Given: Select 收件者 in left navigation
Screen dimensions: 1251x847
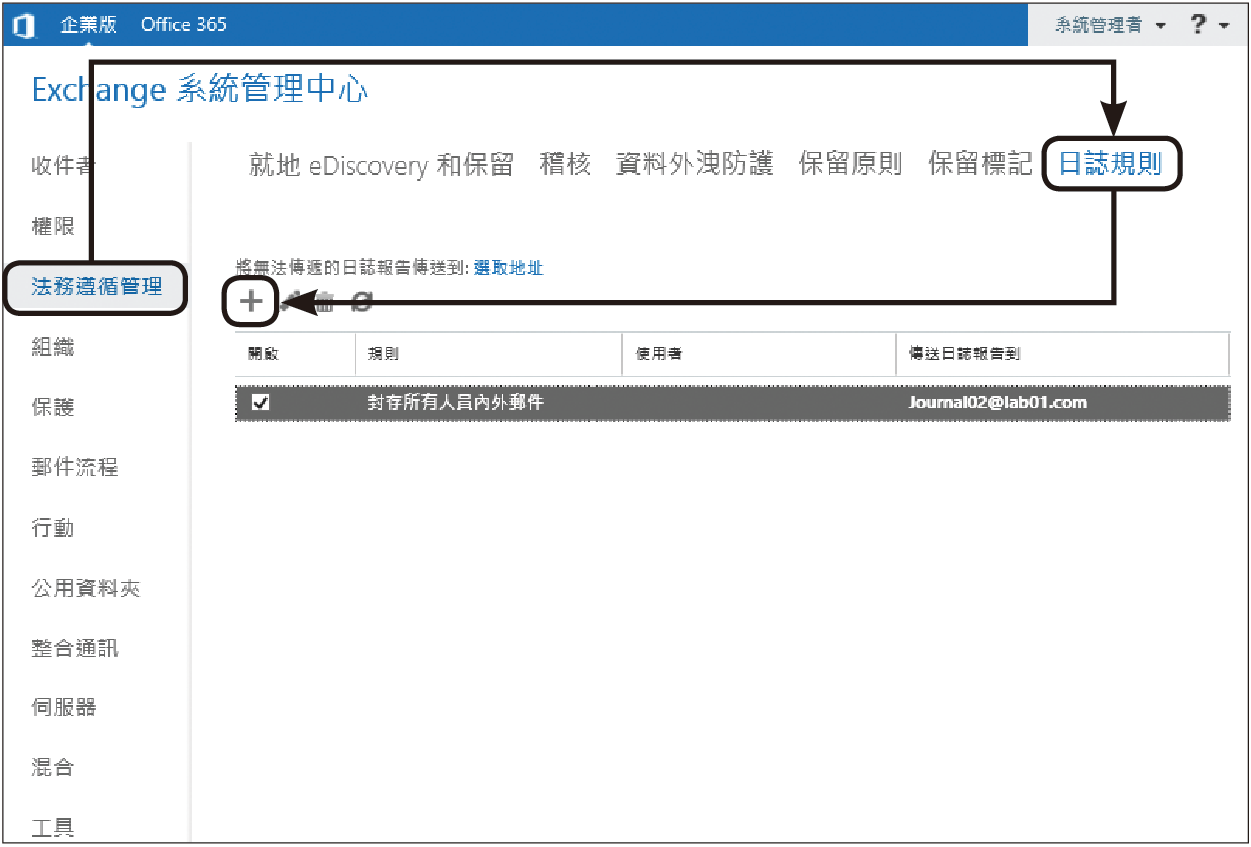Looking at the screenshot, I should (64, 166).
